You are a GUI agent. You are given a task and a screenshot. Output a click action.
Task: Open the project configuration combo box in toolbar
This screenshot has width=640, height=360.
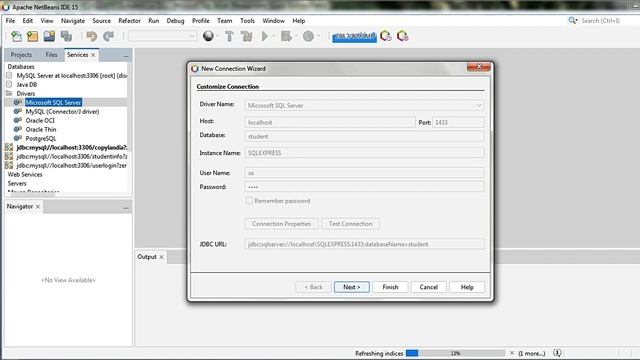pyautogui.click(x=162, y=36)
